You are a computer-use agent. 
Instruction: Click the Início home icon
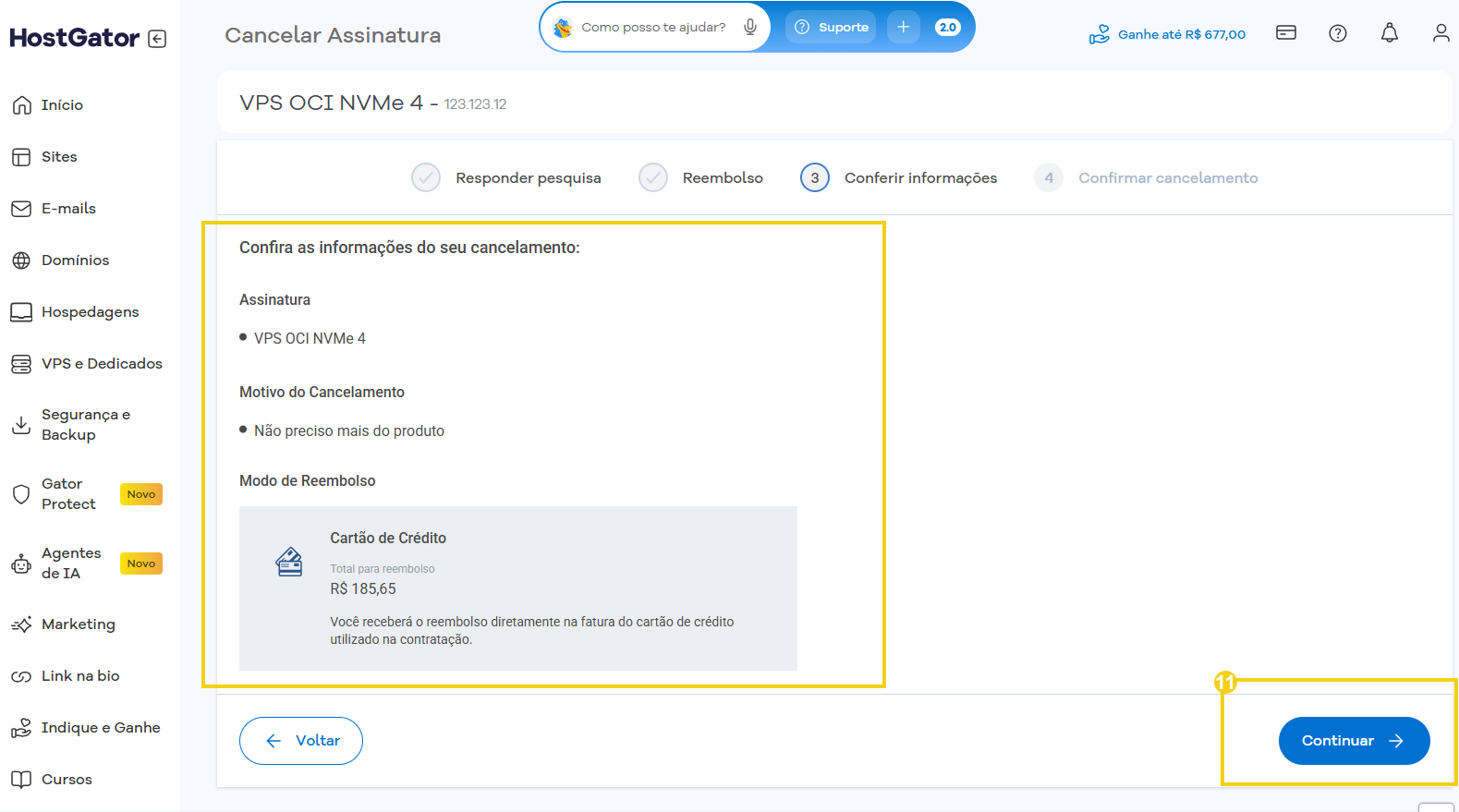click(x=21, y=105)
